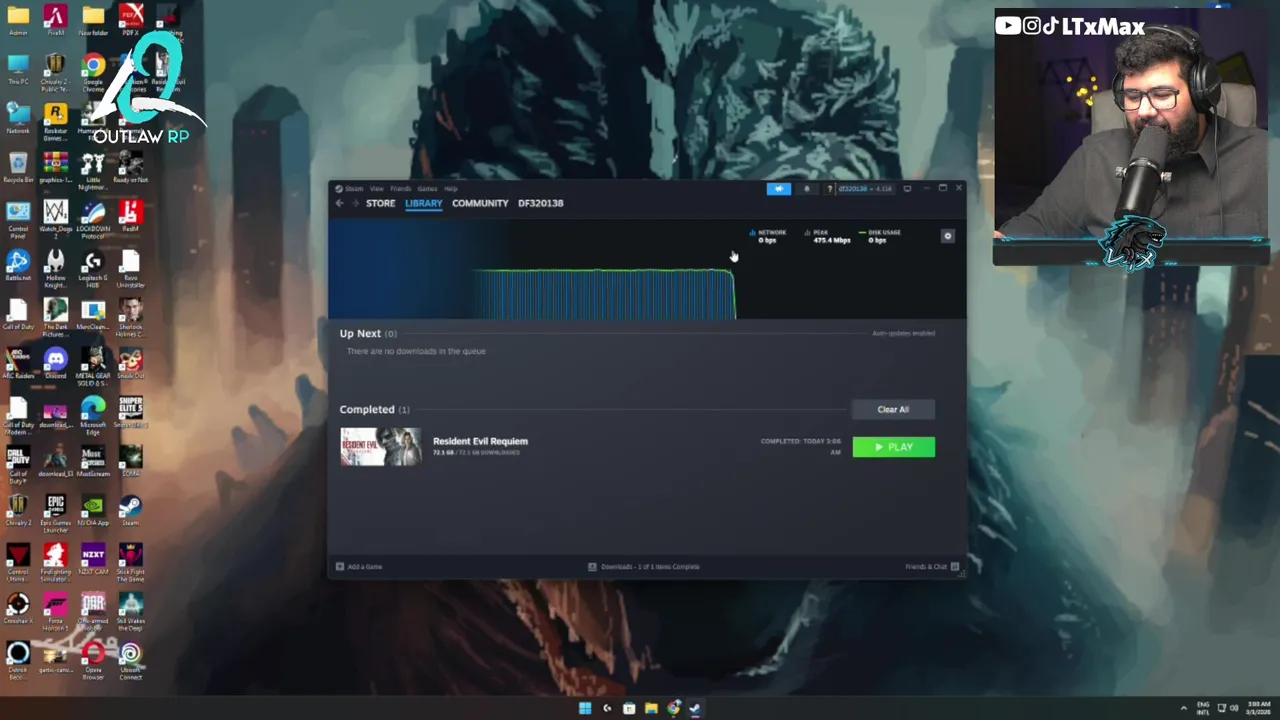
Task: Click the NETWORK speed stat
Action: 769,236
